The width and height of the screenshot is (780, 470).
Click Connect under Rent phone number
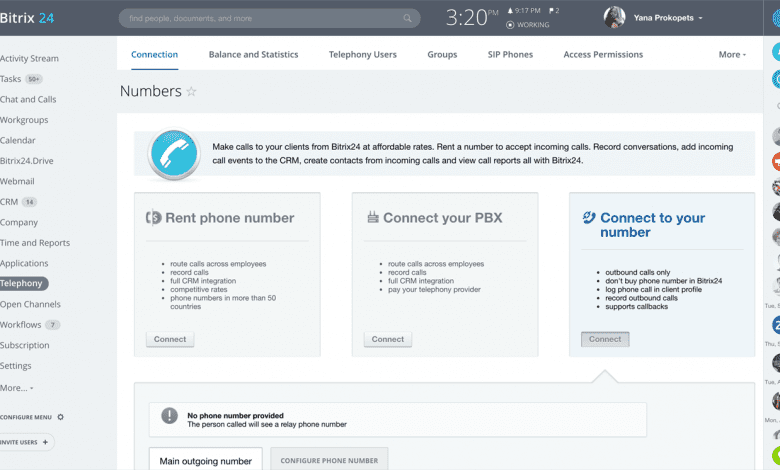click(x=170, y=339)
